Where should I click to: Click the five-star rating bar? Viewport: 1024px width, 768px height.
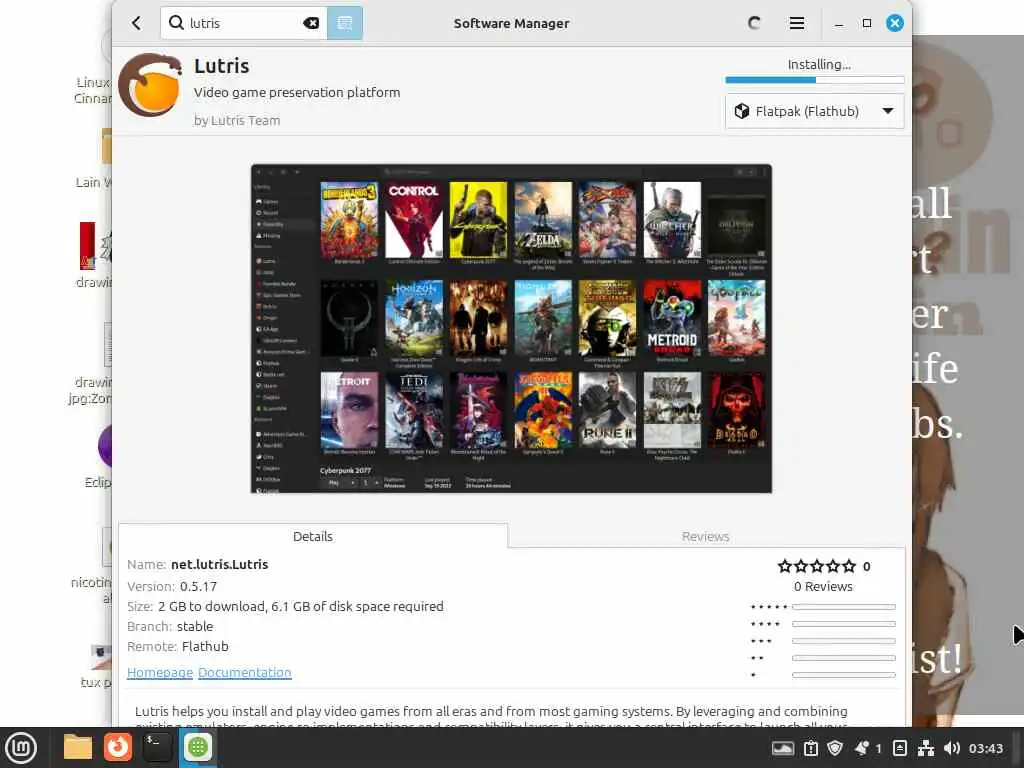pyautogui.click(x=843, y=607)
